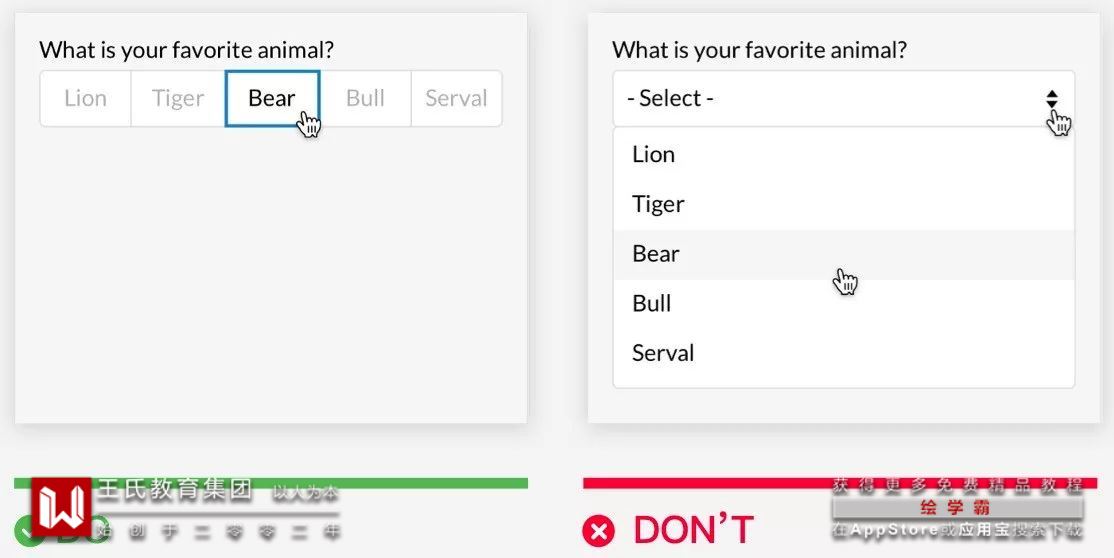Choose Tiger in the segmented button group

[178, 98]
